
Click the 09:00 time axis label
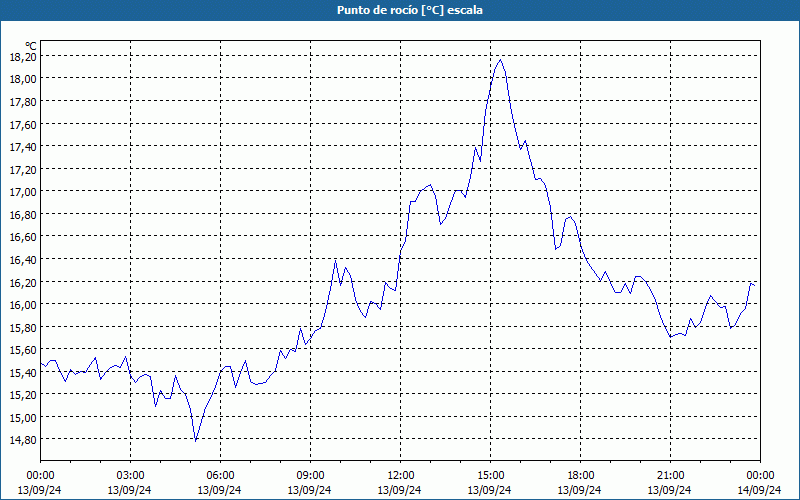point(310,476)
